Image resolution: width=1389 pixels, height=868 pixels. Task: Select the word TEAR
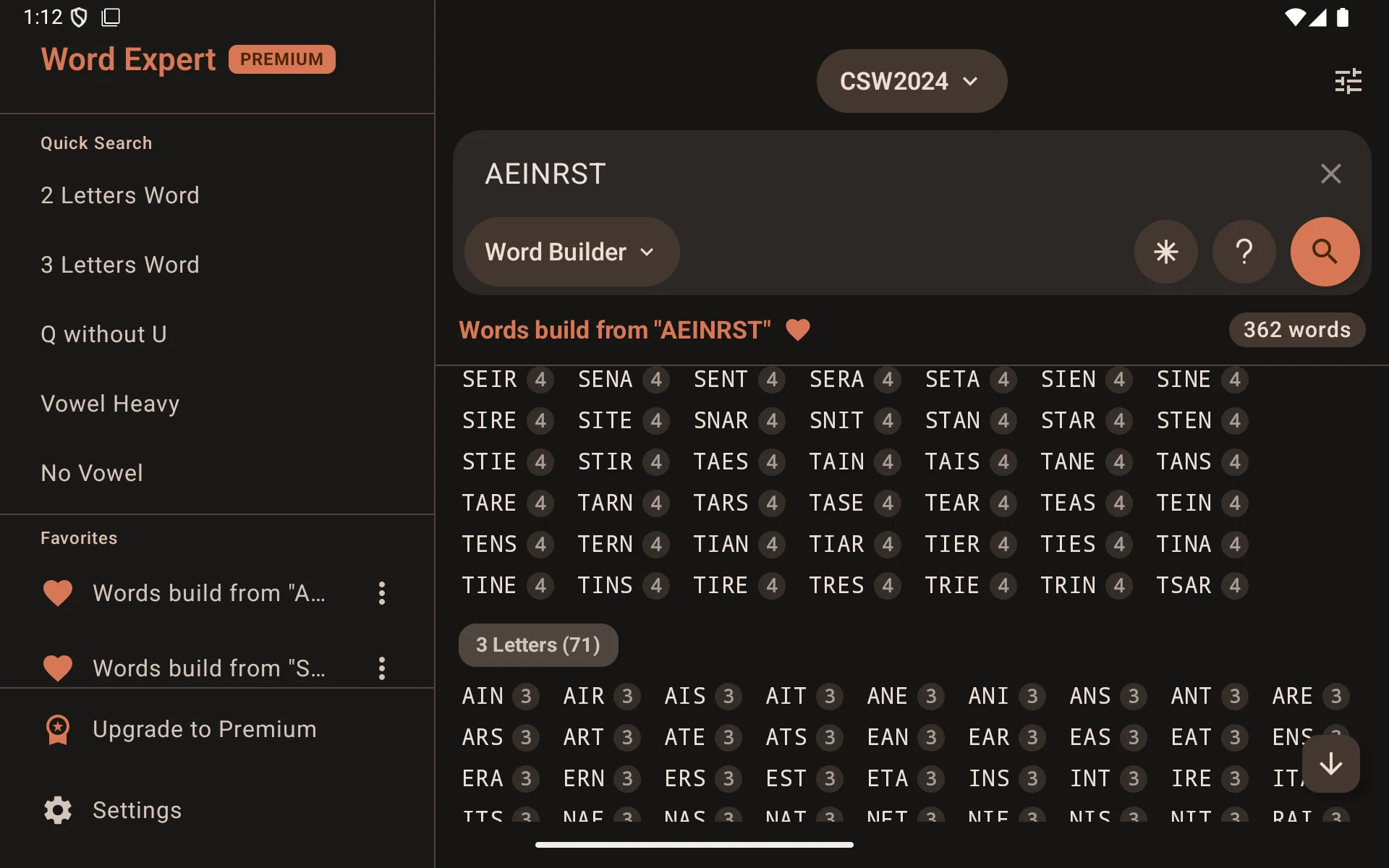(953, 503)
